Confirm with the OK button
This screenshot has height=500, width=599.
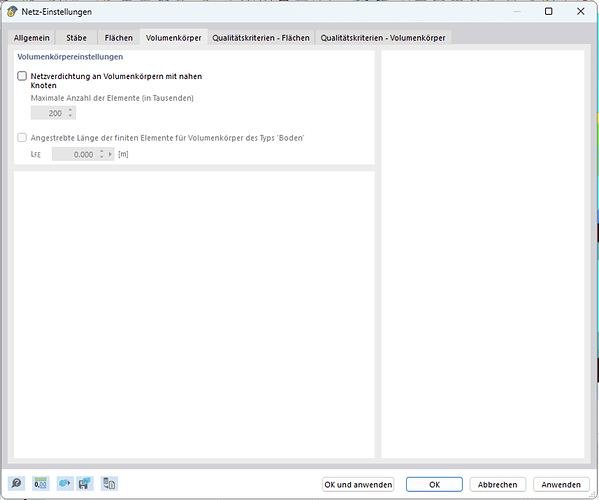(x=434, y=484)
